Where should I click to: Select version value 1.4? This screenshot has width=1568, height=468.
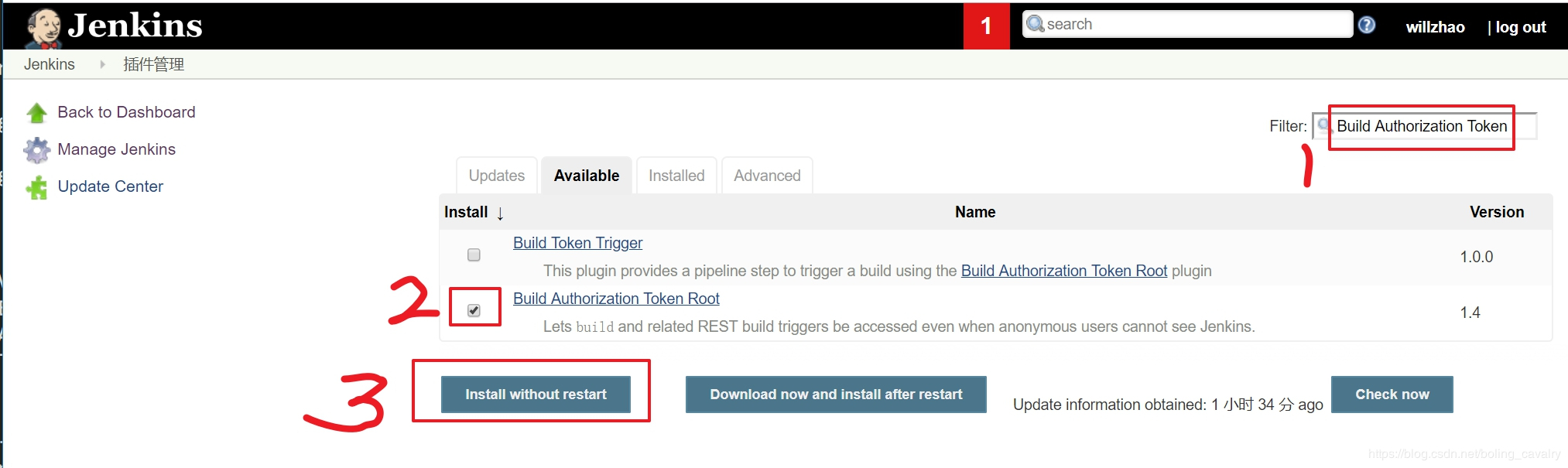point(1470,313)
